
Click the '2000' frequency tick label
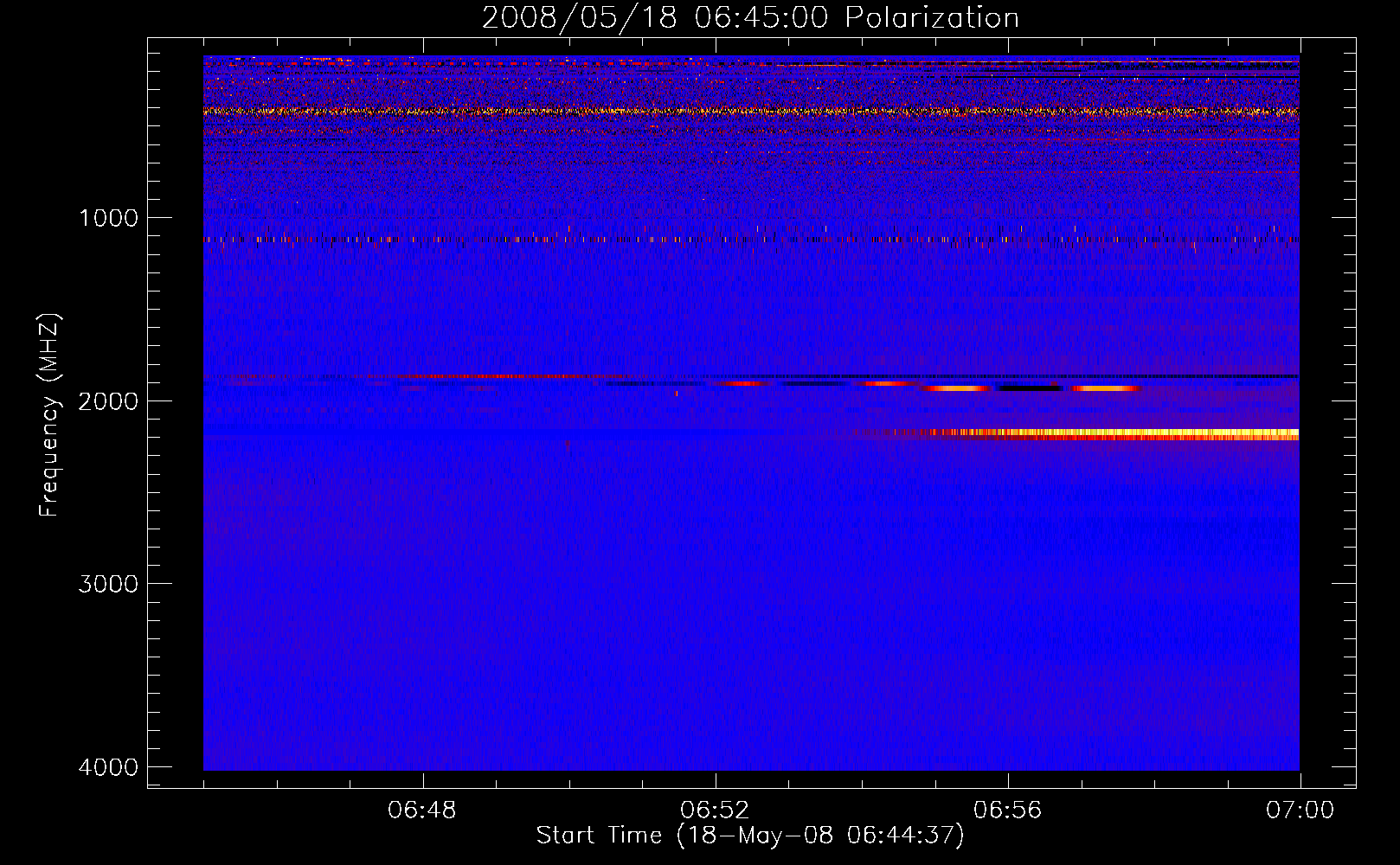point(108,400)
